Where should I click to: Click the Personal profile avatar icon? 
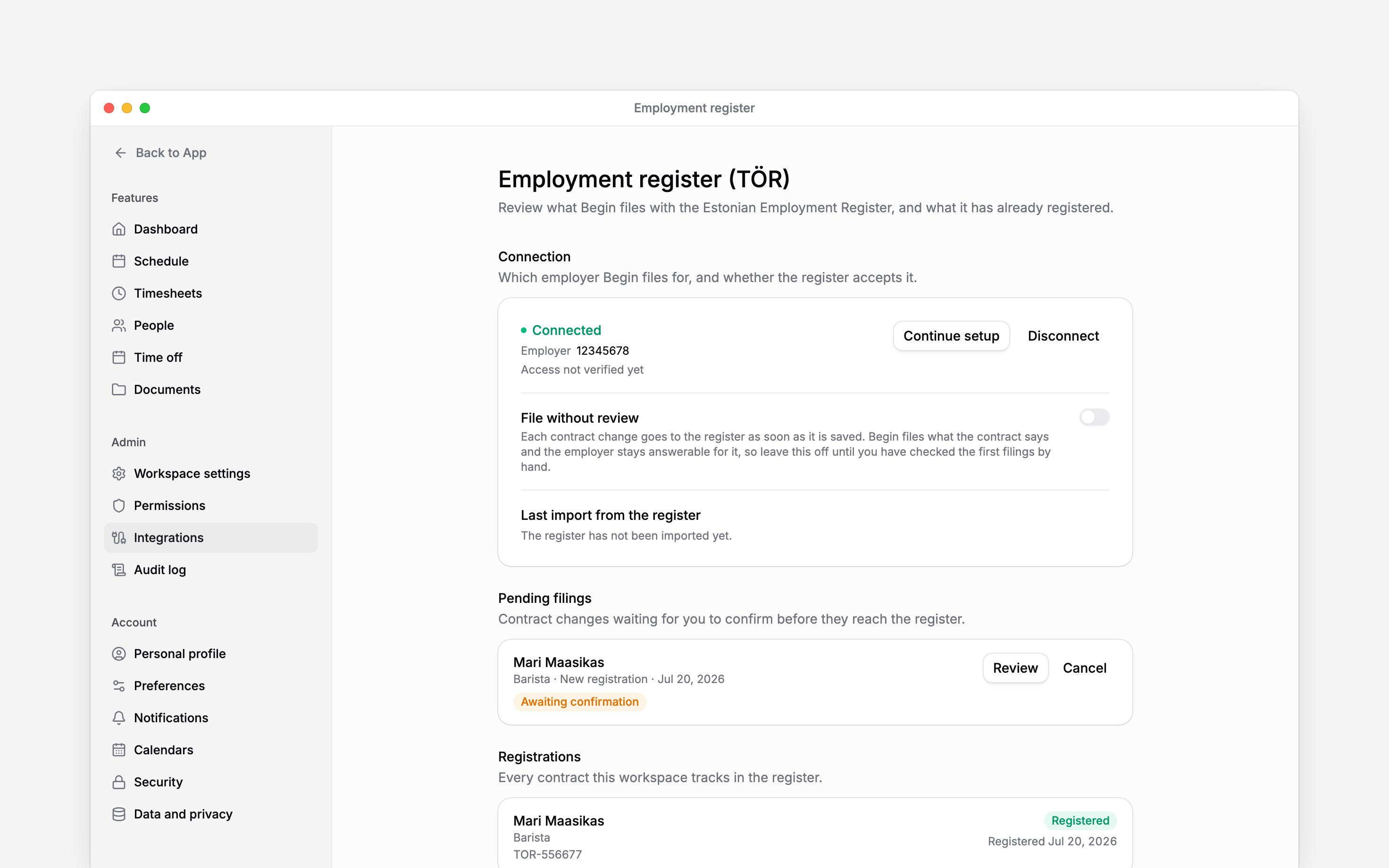119,654
